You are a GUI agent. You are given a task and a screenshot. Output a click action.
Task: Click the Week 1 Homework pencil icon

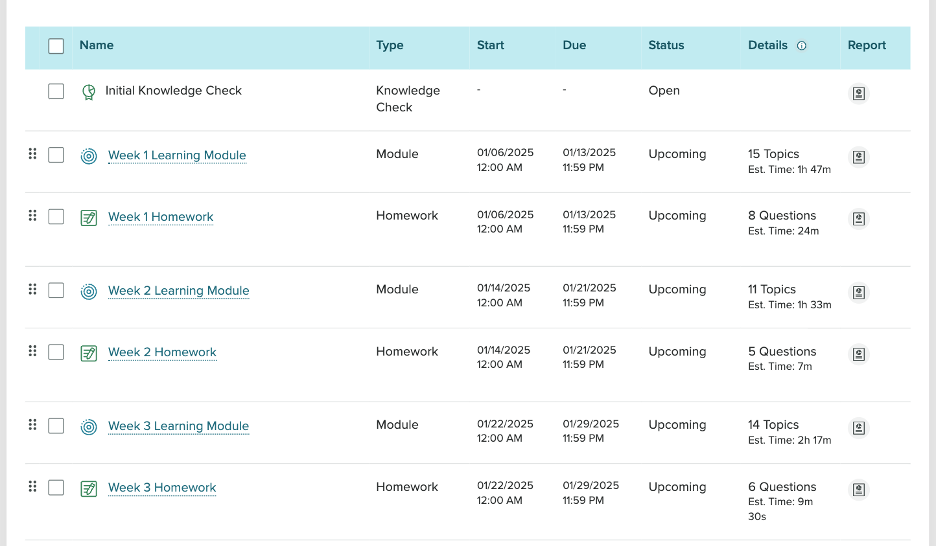tap(89, 218)
